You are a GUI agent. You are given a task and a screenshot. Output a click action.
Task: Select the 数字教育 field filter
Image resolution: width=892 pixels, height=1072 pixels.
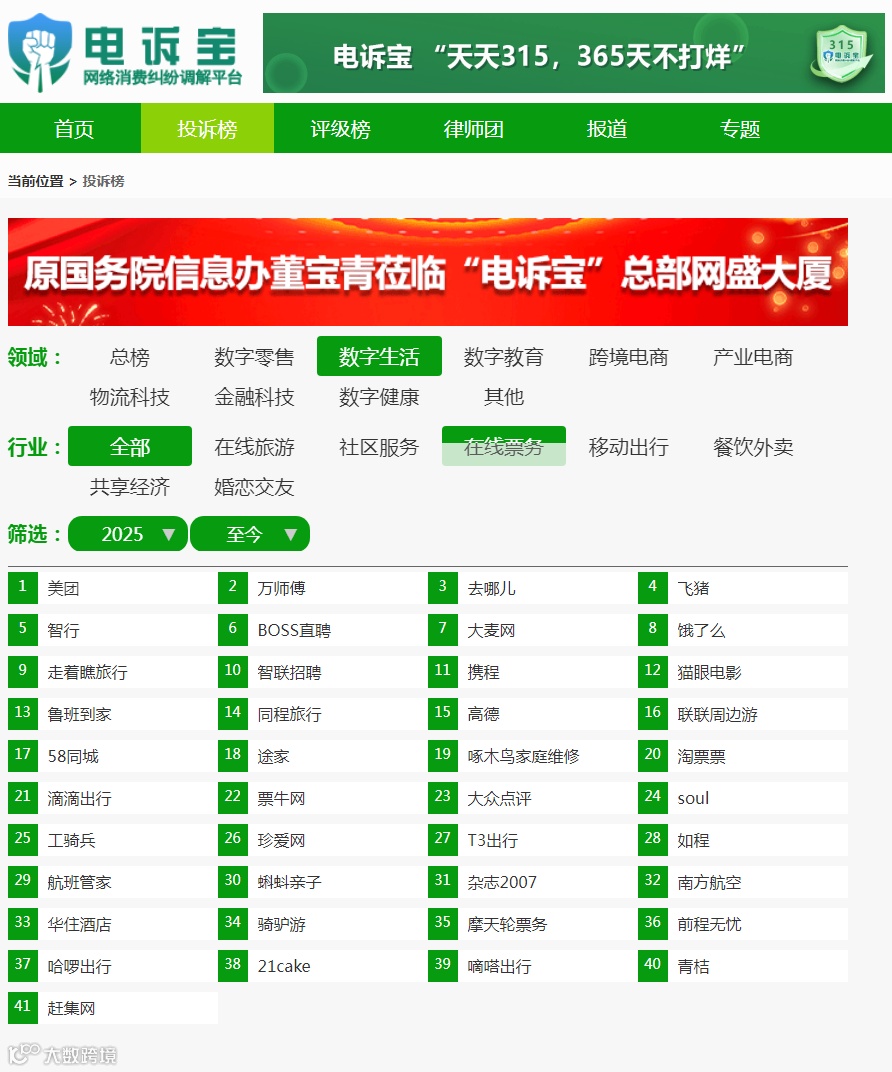[504, 357]
